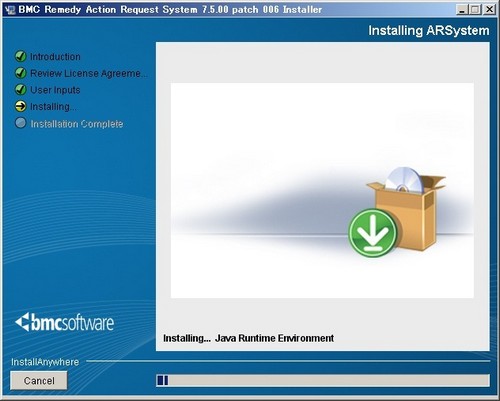Image resolution: width=500 pixels, height=401 pixels.
Task: Click the checkmark beside Review License Agreement
Action: [21, 73]
